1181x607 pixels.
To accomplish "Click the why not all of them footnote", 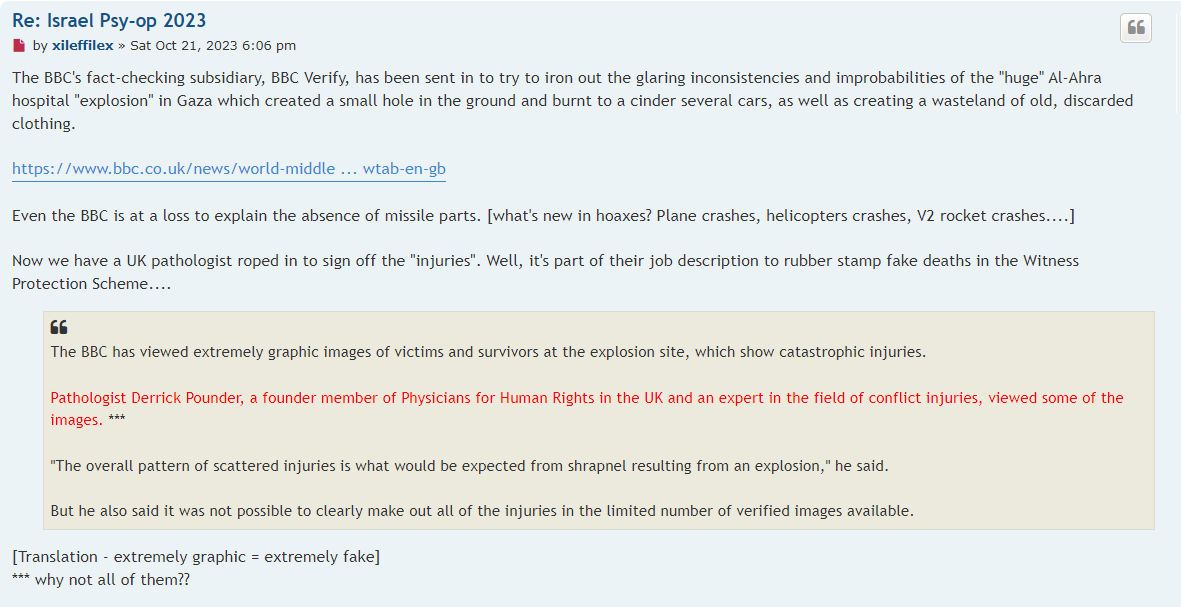I will point(101,579).
